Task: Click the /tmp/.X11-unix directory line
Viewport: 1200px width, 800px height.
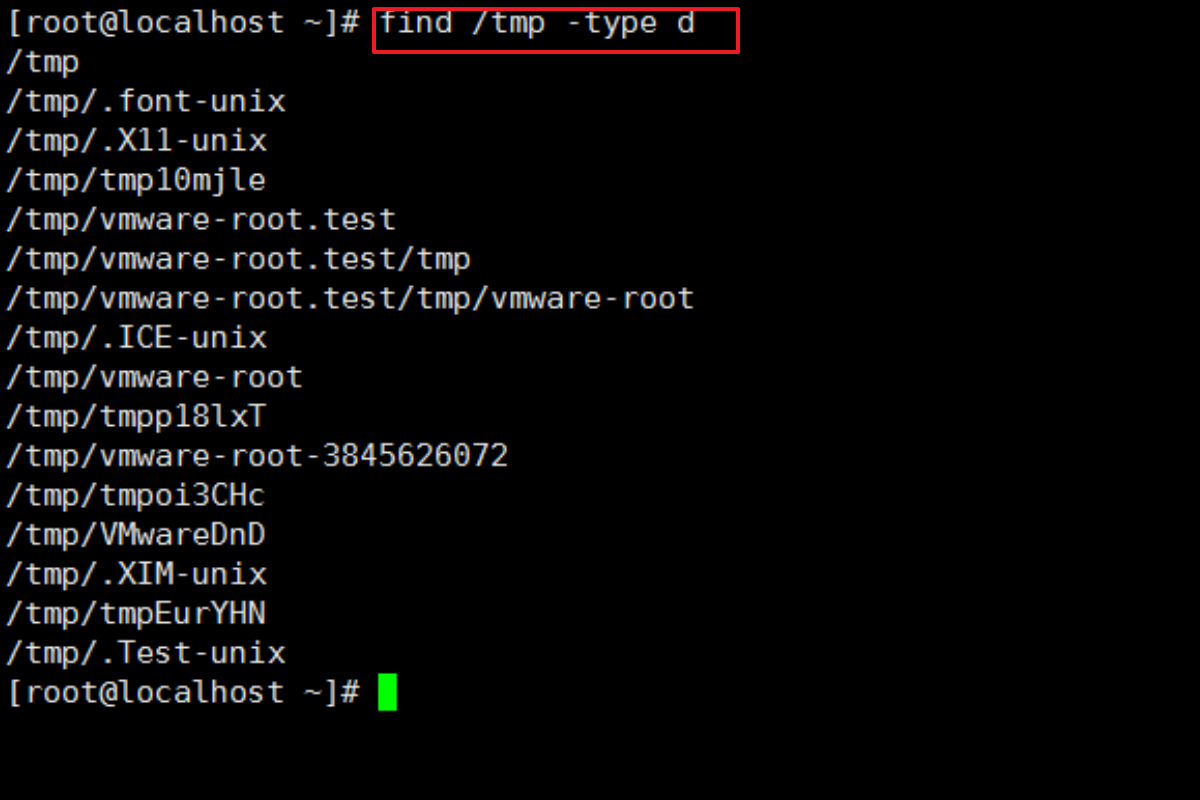Action: 137,140
